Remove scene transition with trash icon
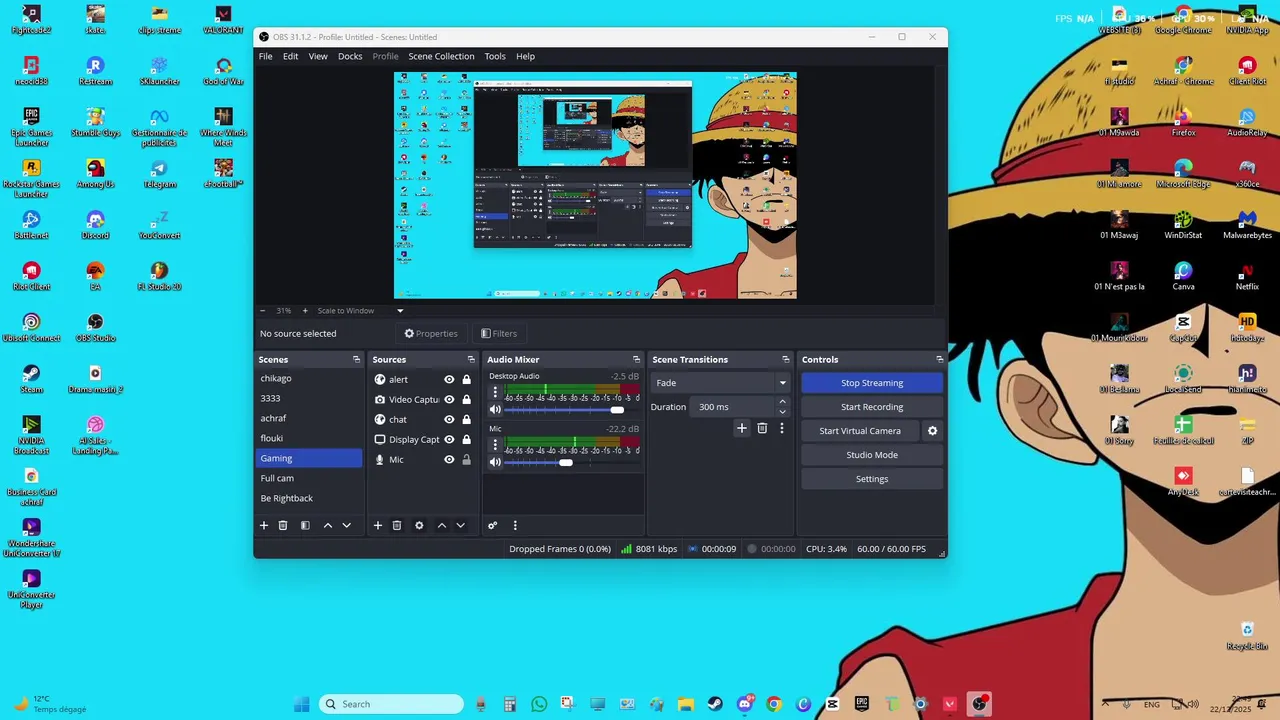Screen dimensions: 1280x720 762,428
